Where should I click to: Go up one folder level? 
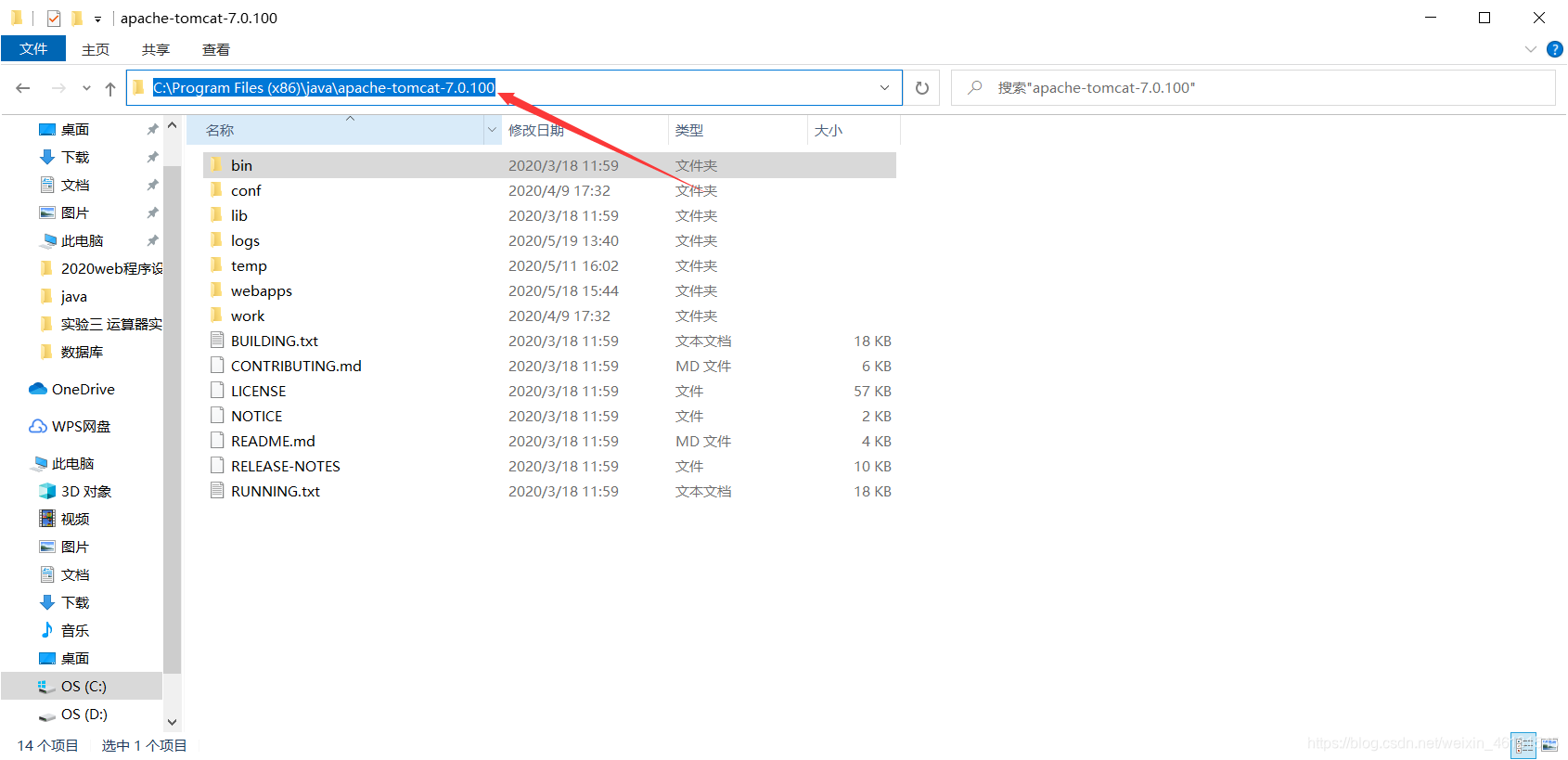point(110,88)
